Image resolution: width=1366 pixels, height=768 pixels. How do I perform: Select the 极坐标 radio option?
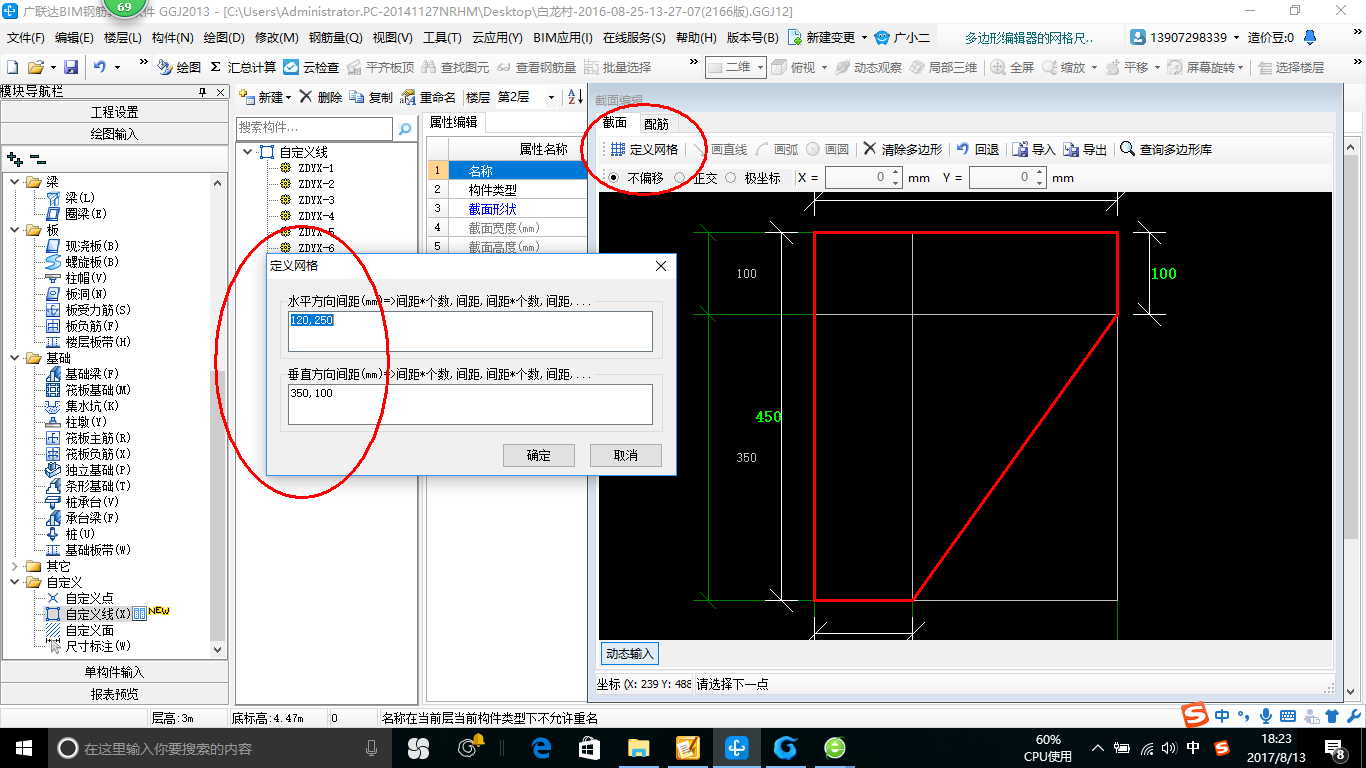pos(730,177)
